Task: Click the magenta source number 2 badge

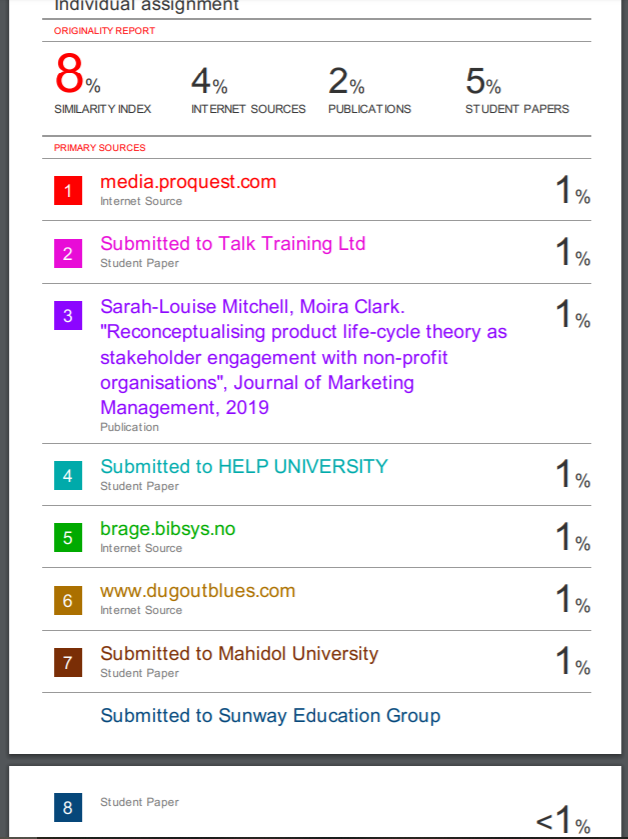Action: pyautogui.click(x=67, y=254)
